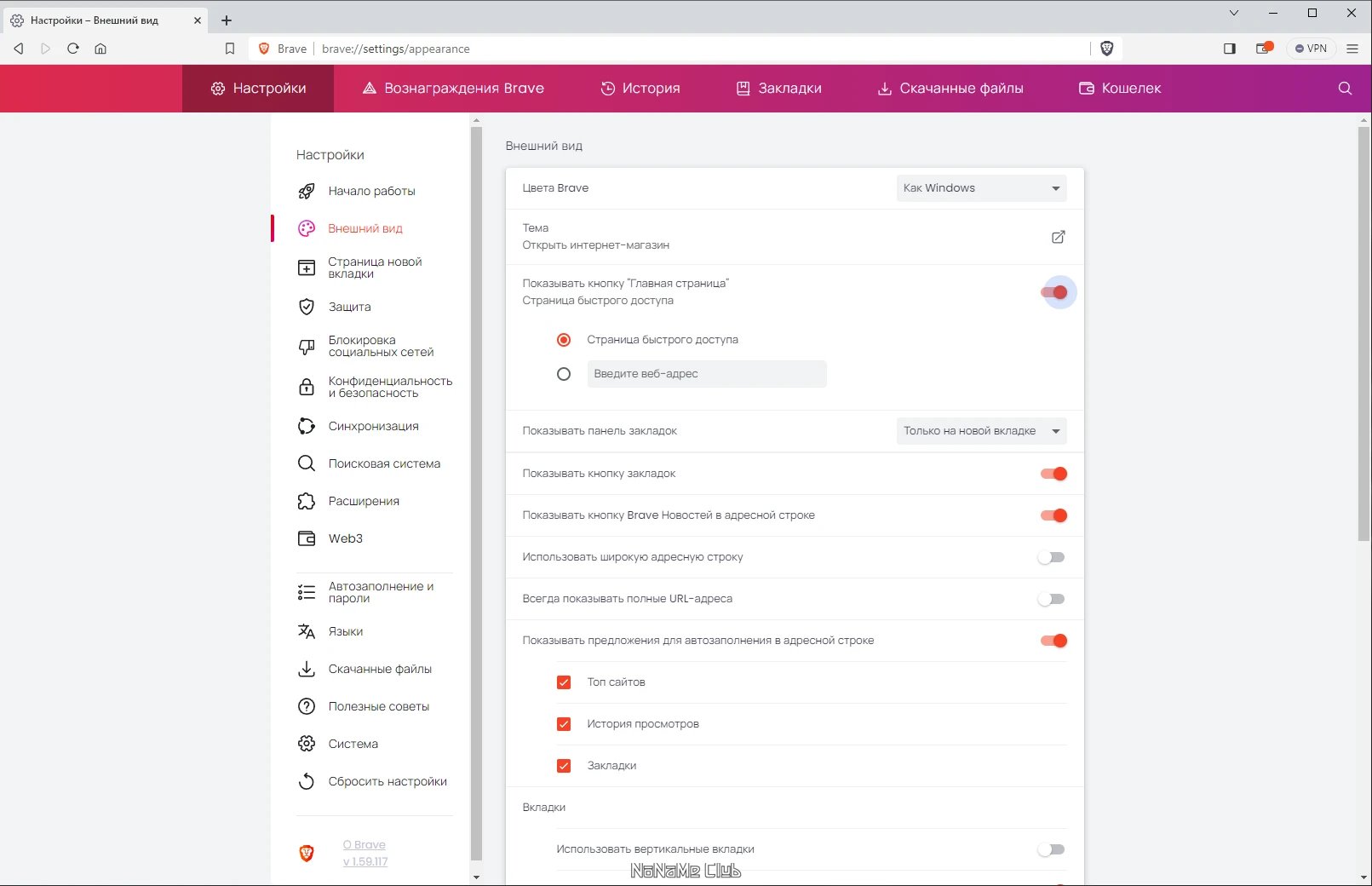Reload the page with the refresh icon
The width and height of the screenshot is (1372, 886).
(73, 49)
